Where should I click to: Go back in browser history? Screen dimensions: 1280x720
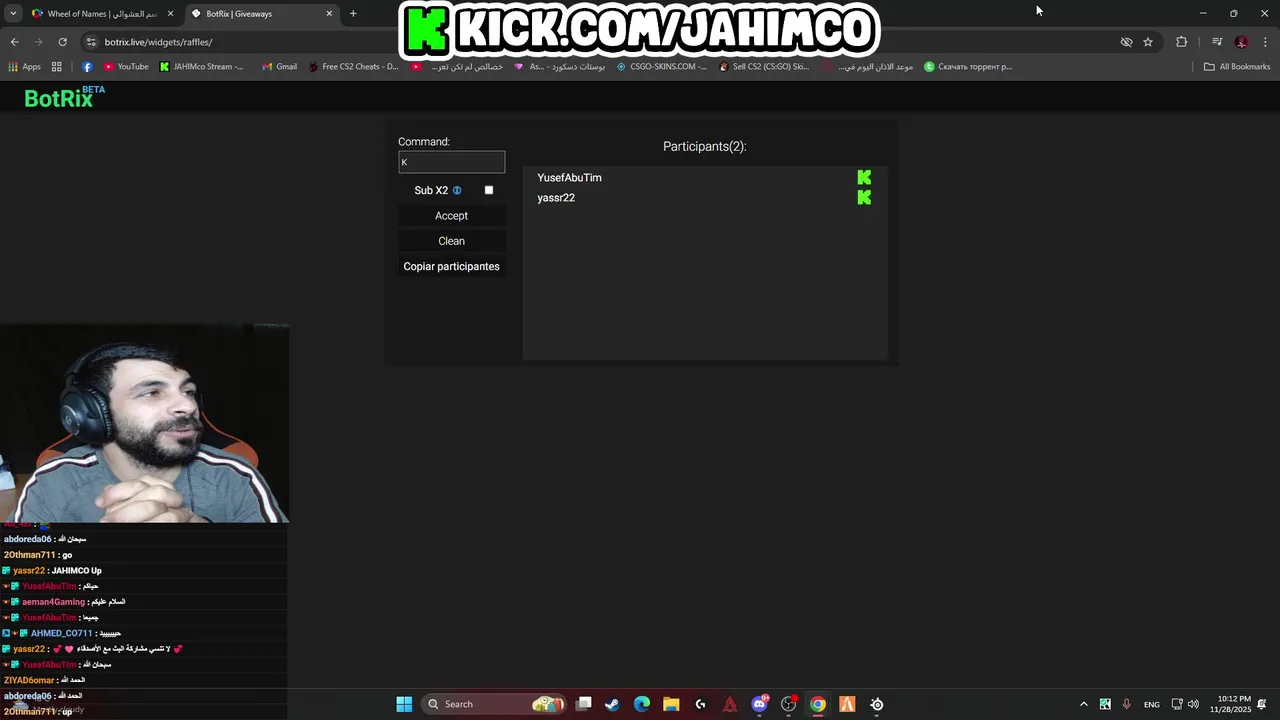tap(14, 42)
